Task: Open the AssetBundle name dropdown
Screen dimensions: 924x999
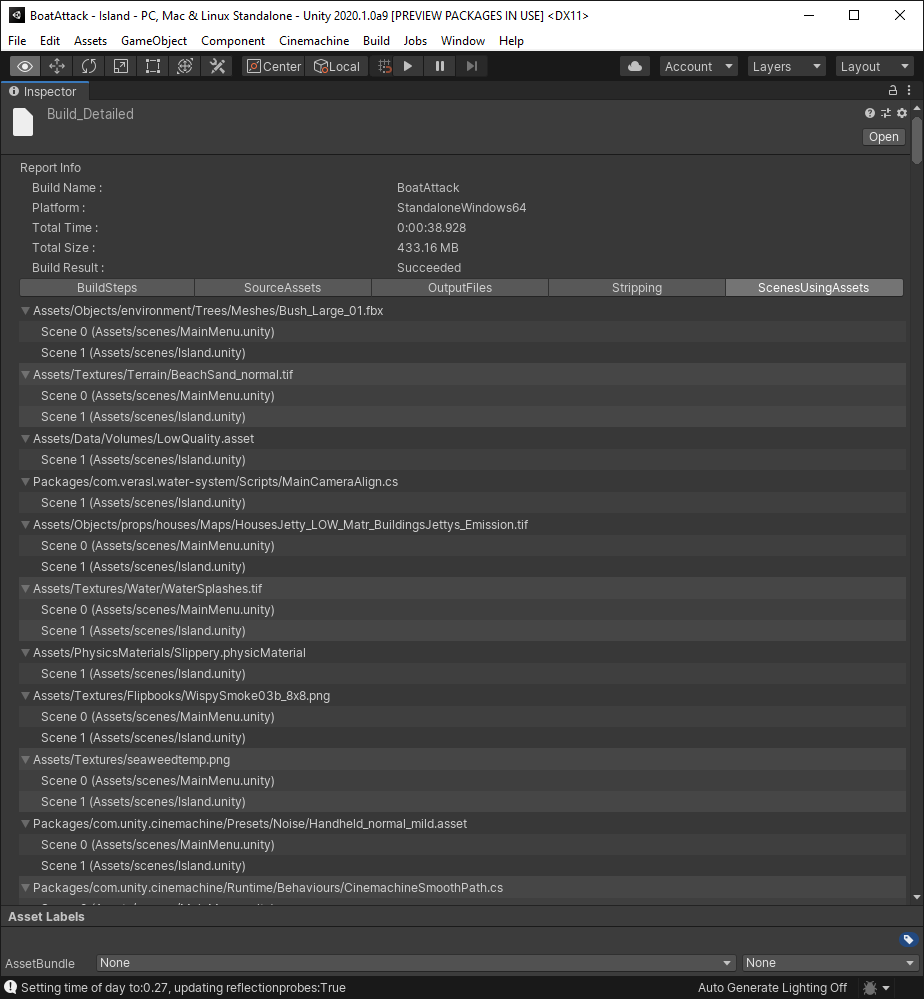Action: tap(416, 963)
